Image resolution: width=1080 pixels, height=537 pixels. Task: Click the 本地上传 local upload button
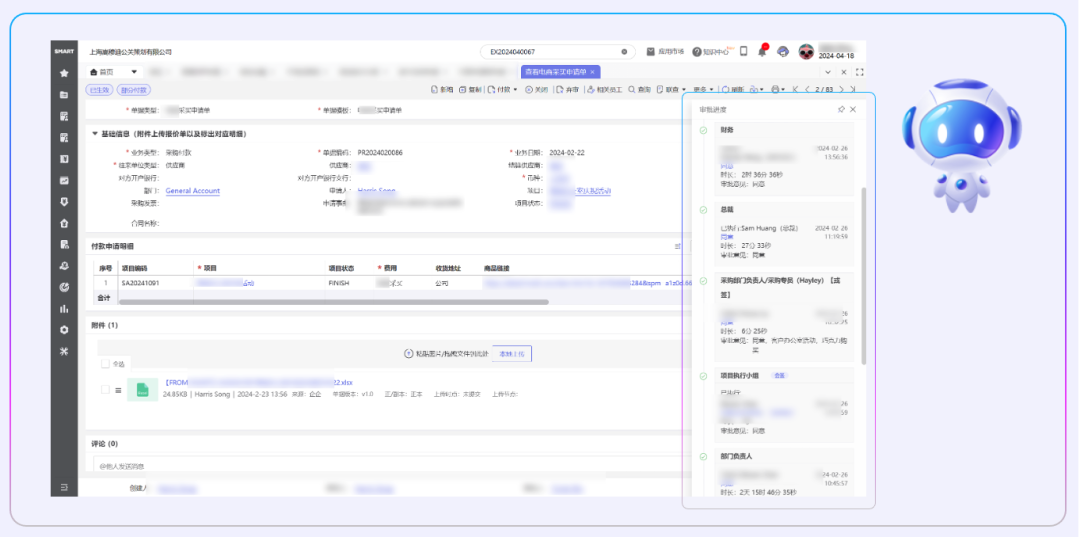click(512, 354)
